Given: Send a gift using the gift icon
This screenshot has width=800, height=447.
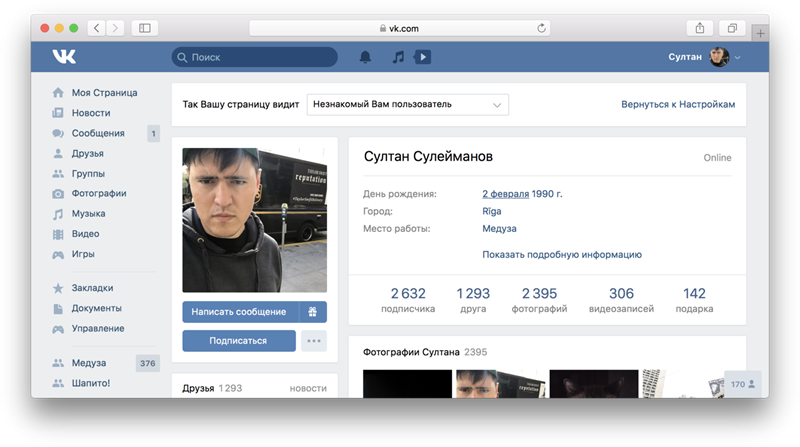Looking at the screenshot, I should [x=312, y=311].
